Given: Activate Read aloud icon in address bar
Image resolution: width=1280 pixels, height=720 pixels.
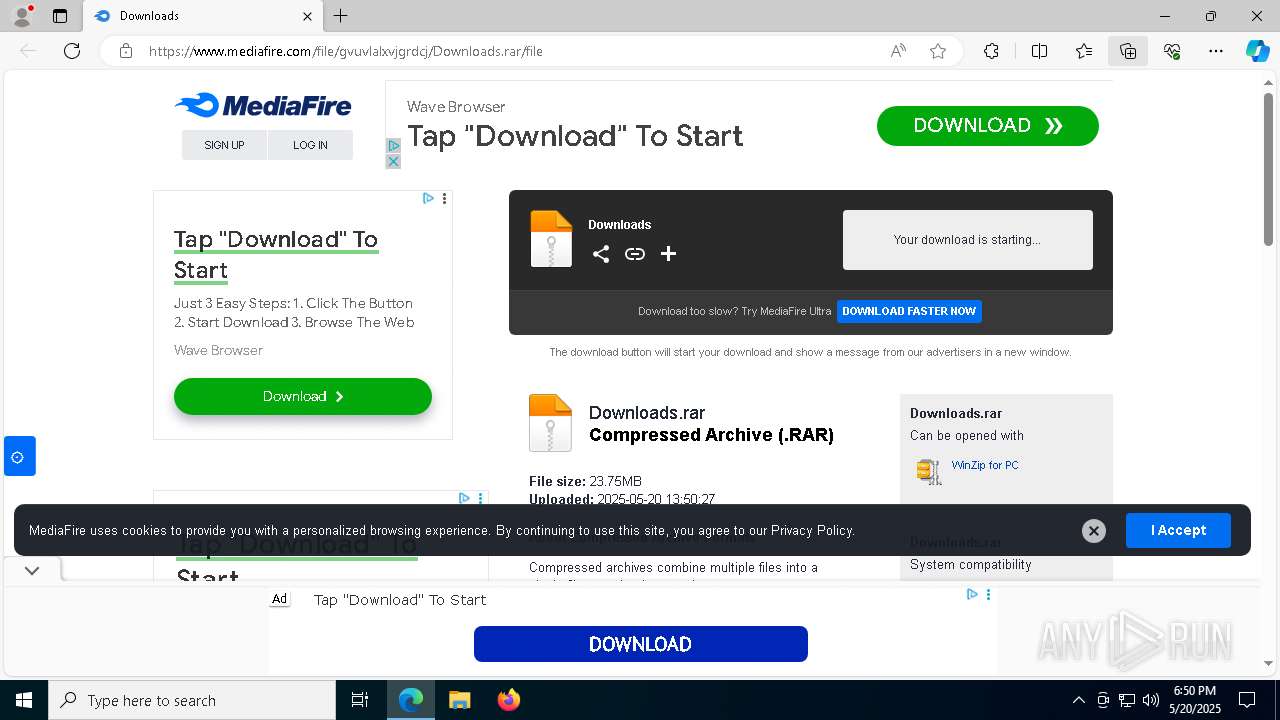Looking at the screenshot, I should pos(898,51).
